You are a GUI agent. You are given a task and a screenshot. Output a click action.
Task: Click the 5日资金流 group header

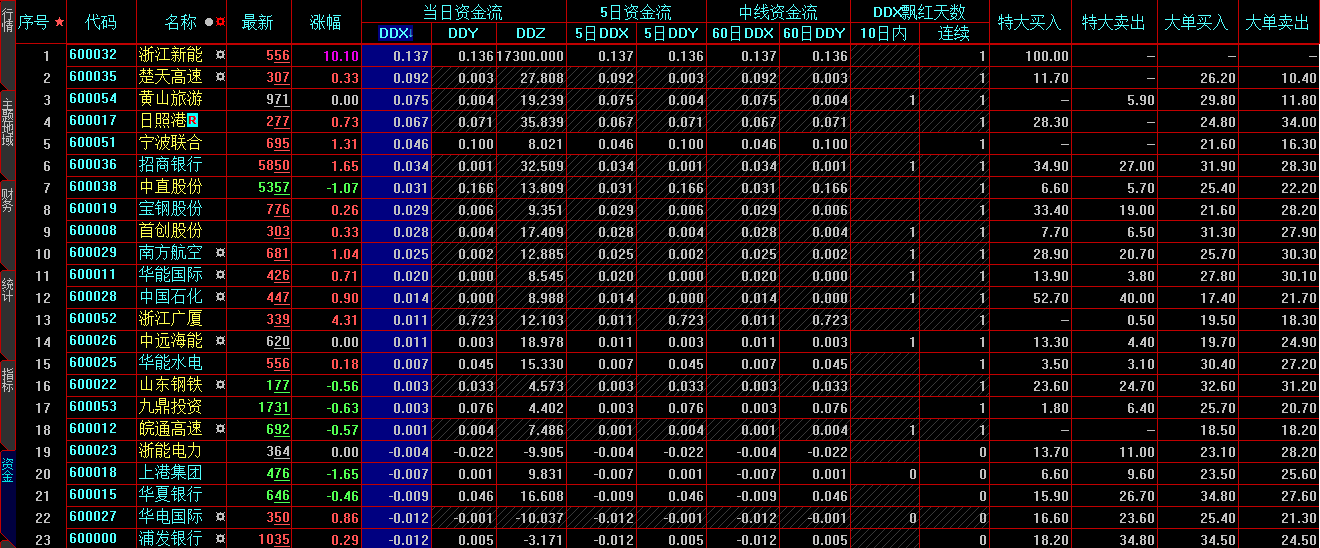(x=636, y=12)
